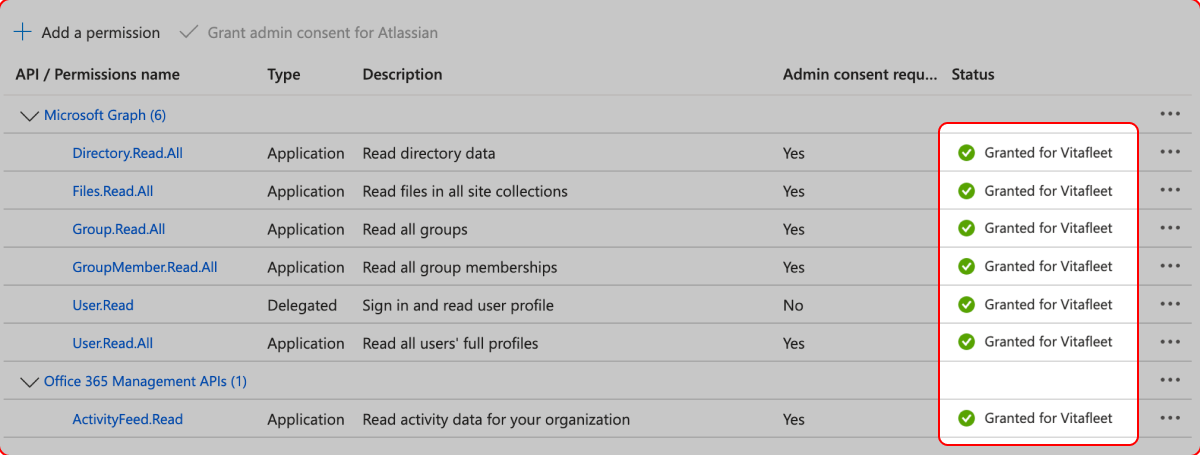Click the Microsoft Graph (6) link
Screen dimensions: 1200x455
click(105, 115)
